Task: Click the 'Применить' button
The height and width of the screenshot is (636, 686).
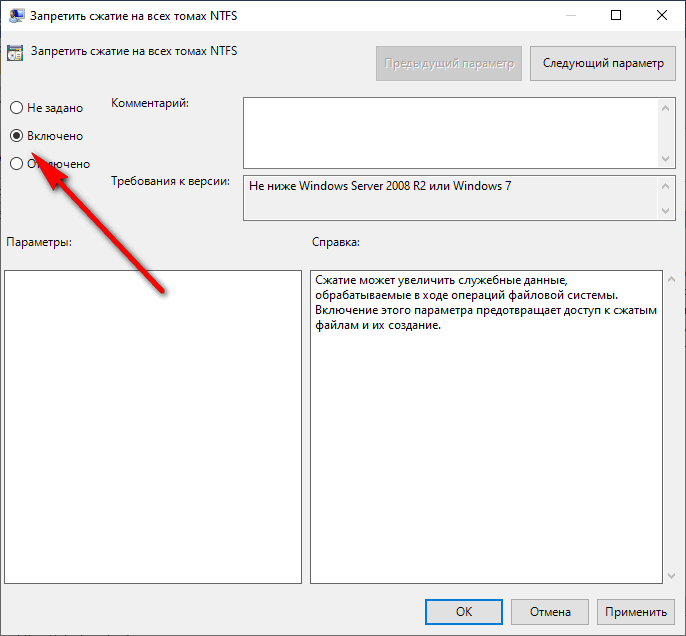Action: [635, 612]
